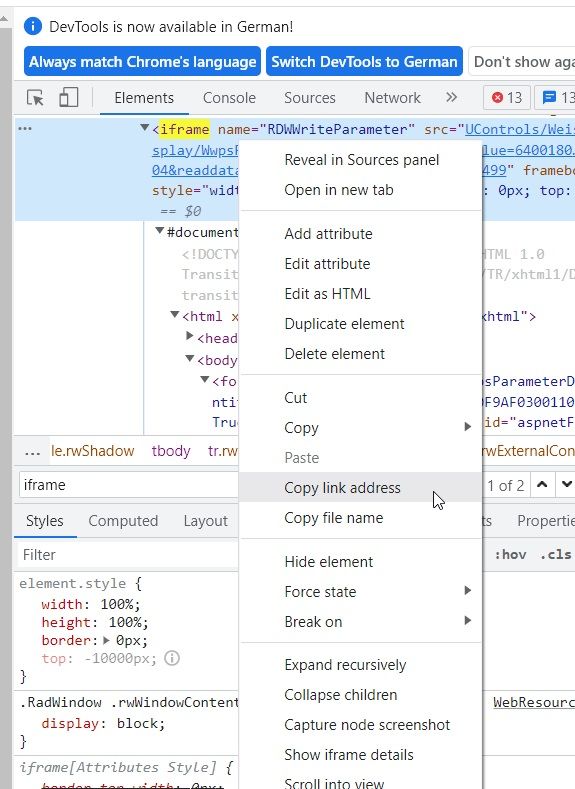
Task: Click breadcrumb overflow ellipsis
Action: tap(32, 451)
